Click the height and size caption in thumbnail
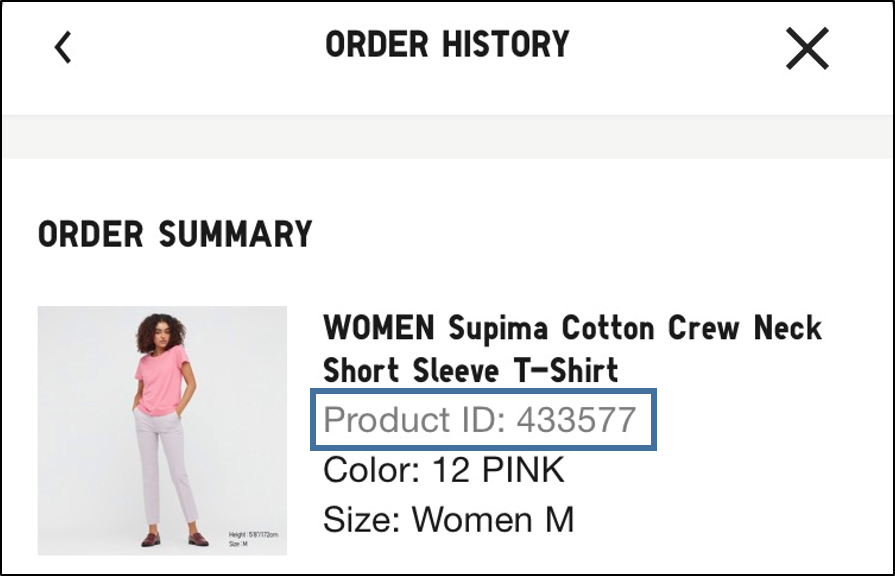The image size is (895, 576). [x=250, y=538]
